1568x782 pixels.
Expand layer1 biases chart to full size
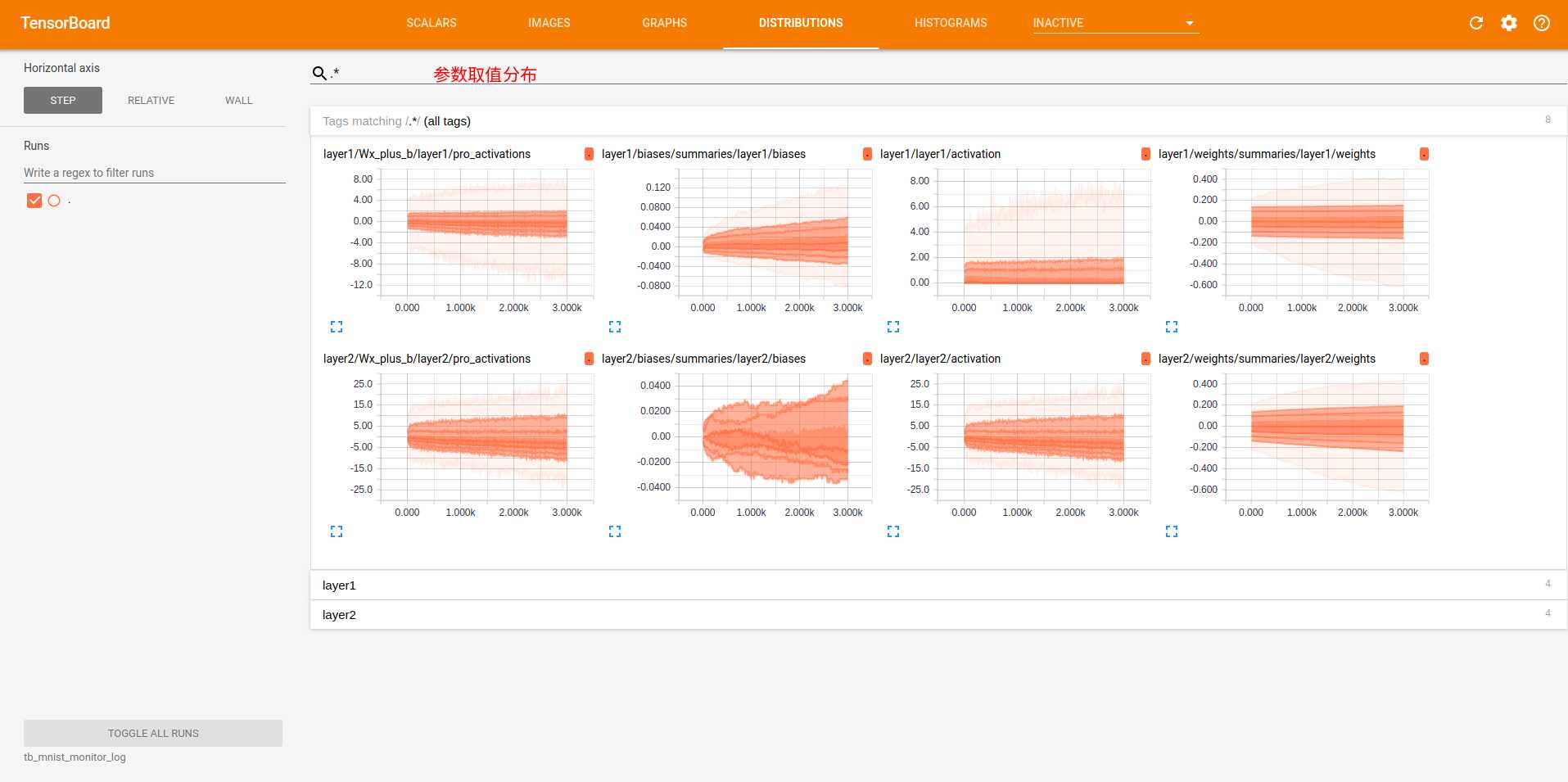point(615,327)
